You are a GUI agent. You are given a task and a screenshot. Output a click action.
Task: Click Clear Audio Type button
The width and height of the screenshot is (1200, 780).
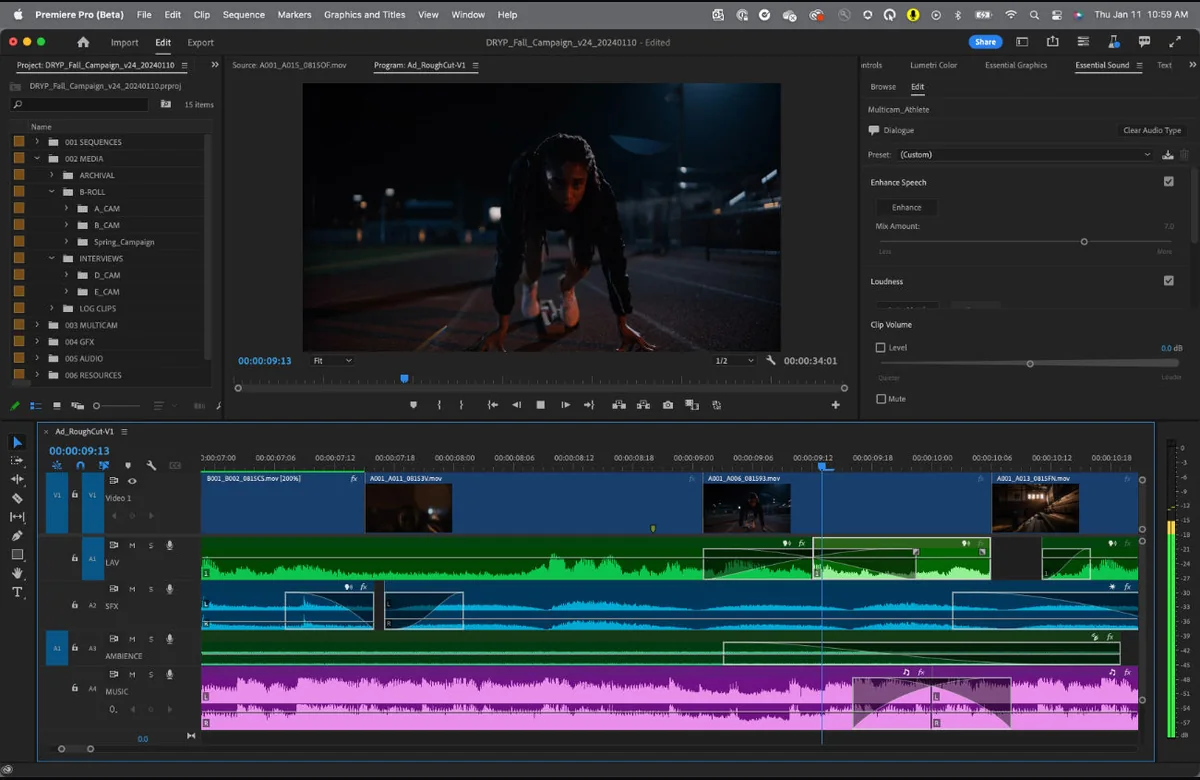point(1152,131)
